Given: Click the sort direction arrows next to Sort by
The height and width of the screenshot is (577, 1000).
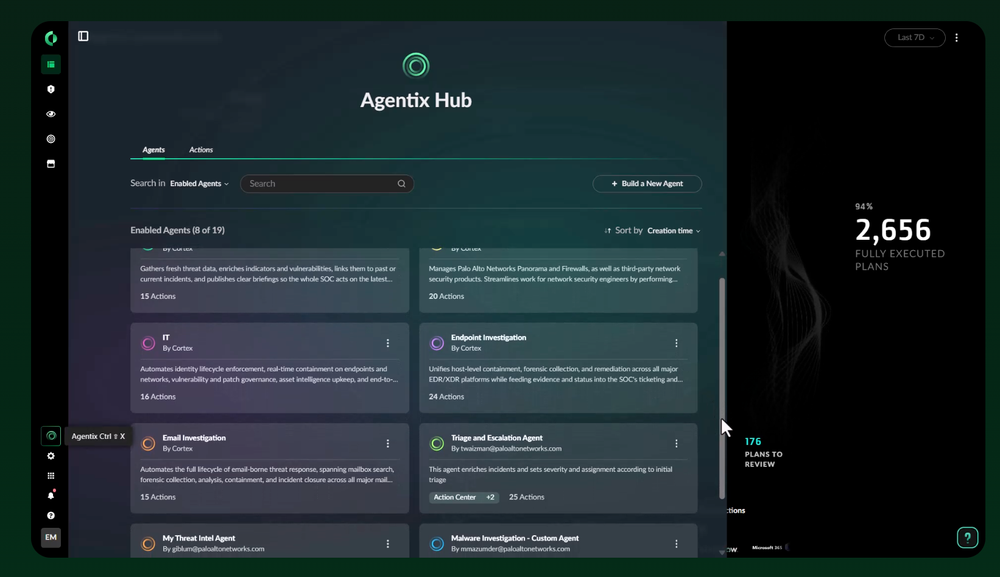Looking at the screenshot, I should pos(608,229).
